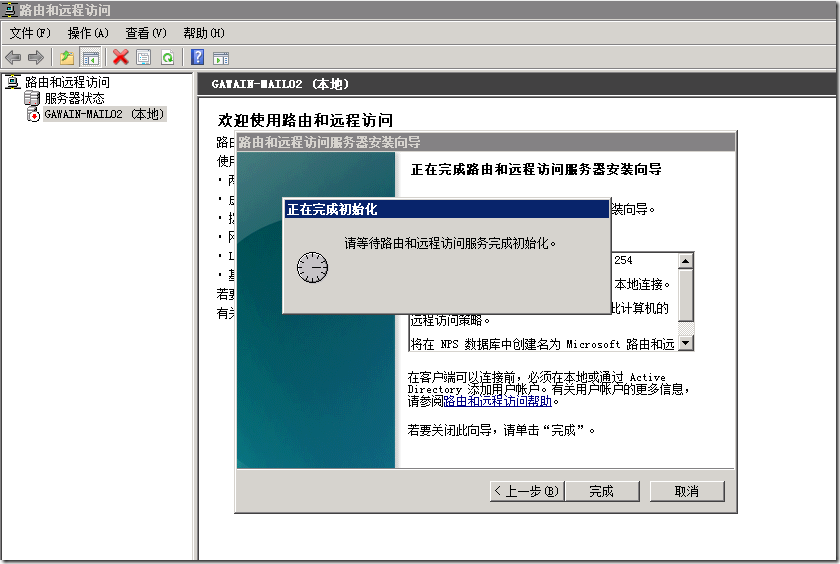Click the green Refresh toolbar icon
840x564 pixels.
tap(168, 57)
